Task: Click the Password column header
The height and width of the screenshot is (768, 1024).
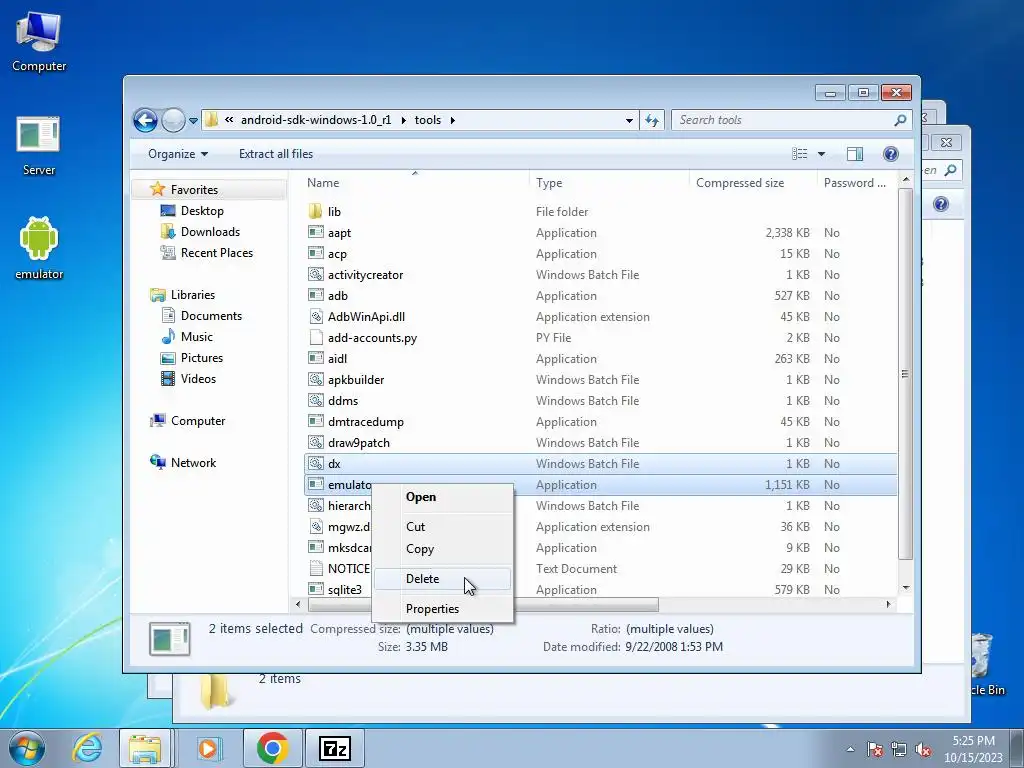Action: click(854, 183)
